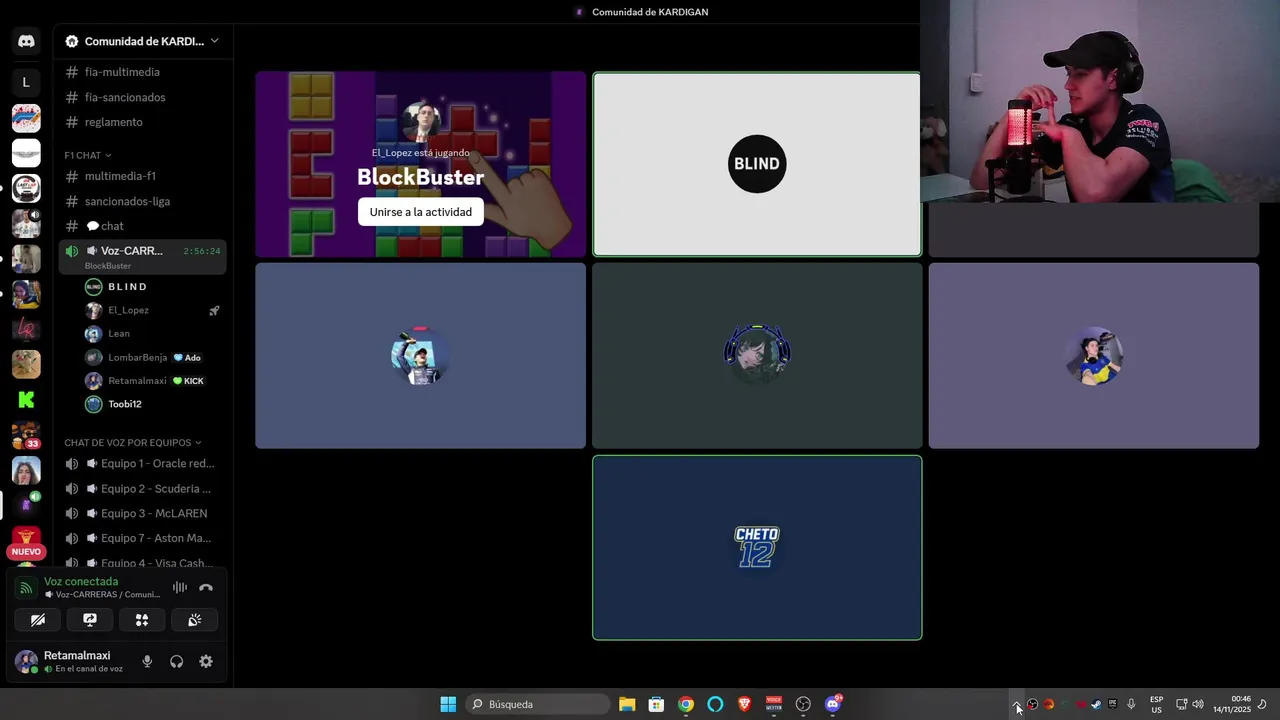Open blue ring assistant app on taskbar
The width and height of the screenshot is (1280, 720).
coord(715,704)
